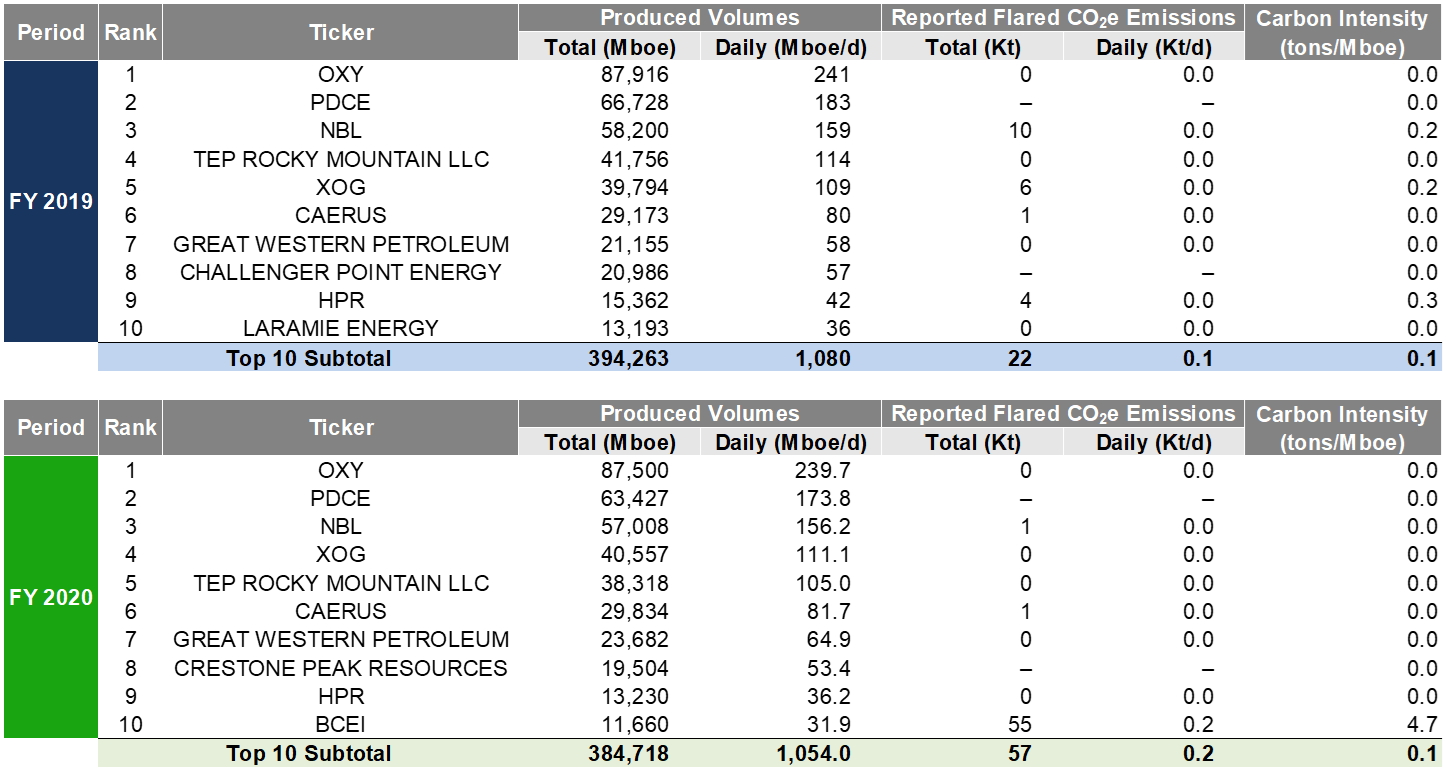Click Produced Volumes header in upper table
The image size is (1446, 772).
click(699, 18)
